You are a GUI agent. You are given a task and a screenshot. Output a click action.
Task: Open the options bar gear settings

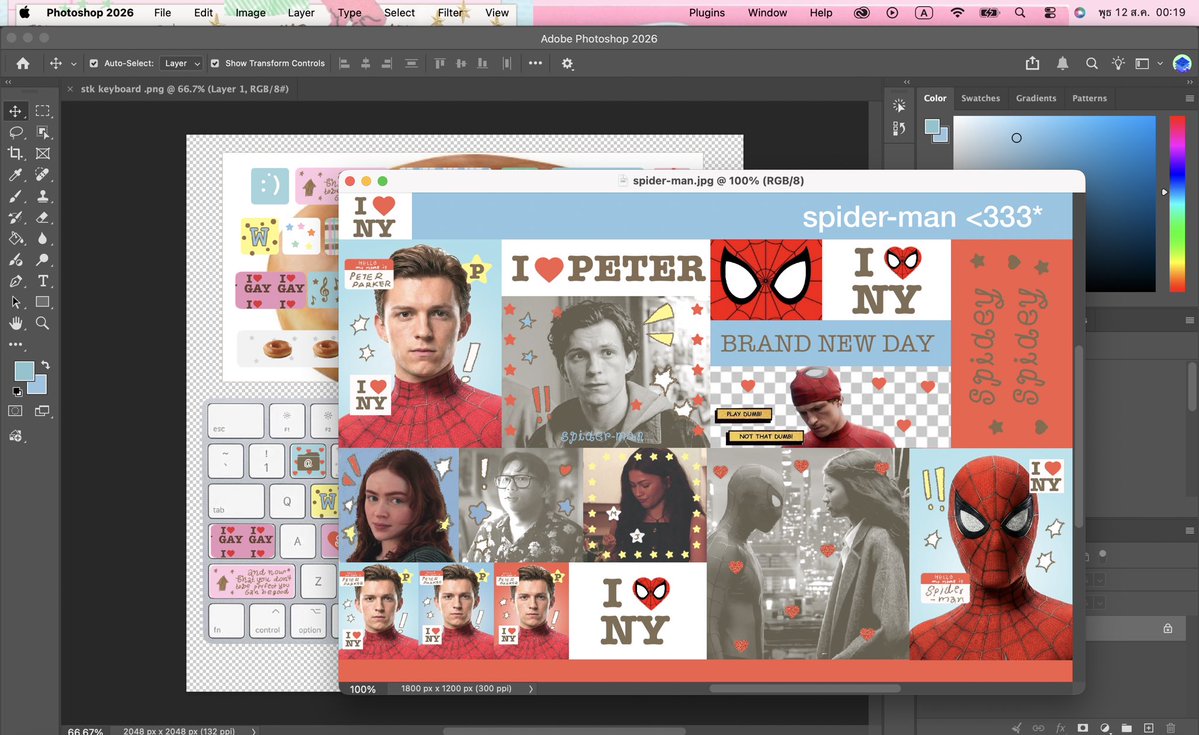[x=567, y=63]
